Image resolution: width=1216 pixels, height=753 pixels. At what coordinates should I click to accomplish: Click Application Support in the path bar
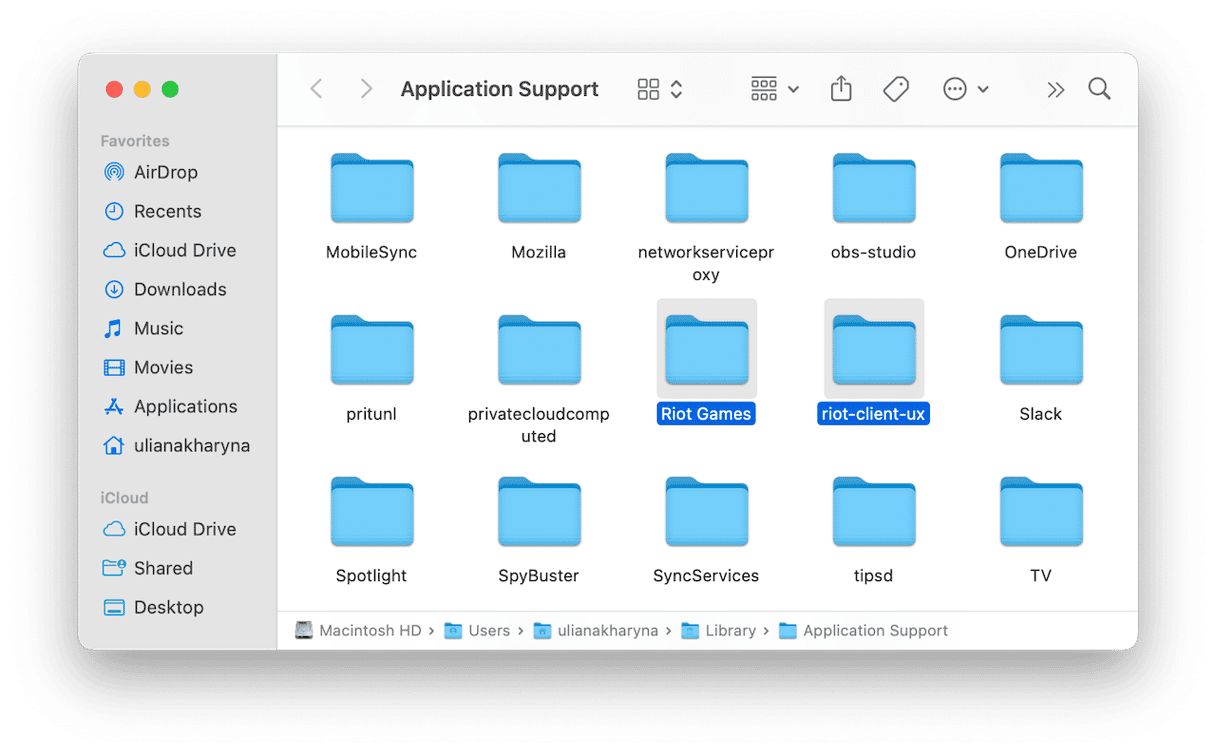pos(864,631)
